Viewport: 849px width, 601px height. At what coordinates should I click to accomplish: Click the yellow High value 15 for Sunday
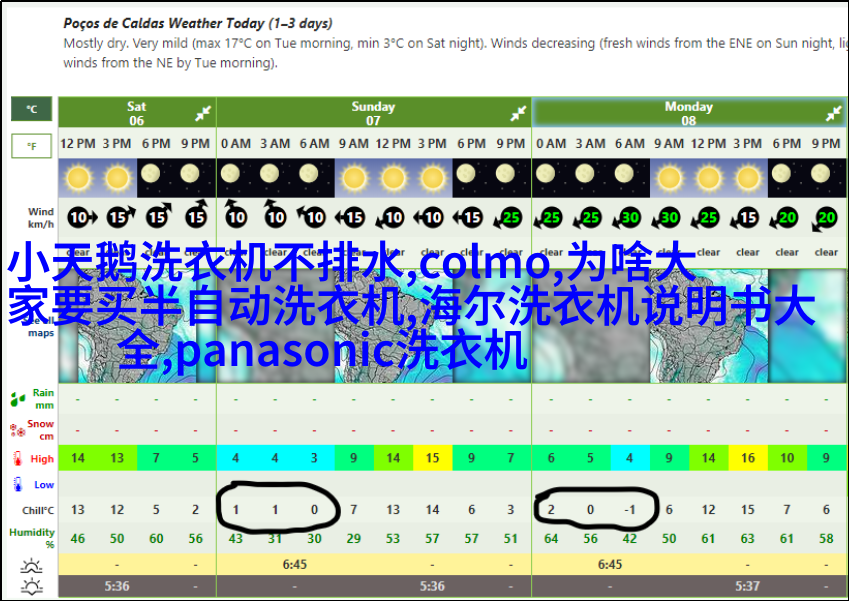coord(433,458)
